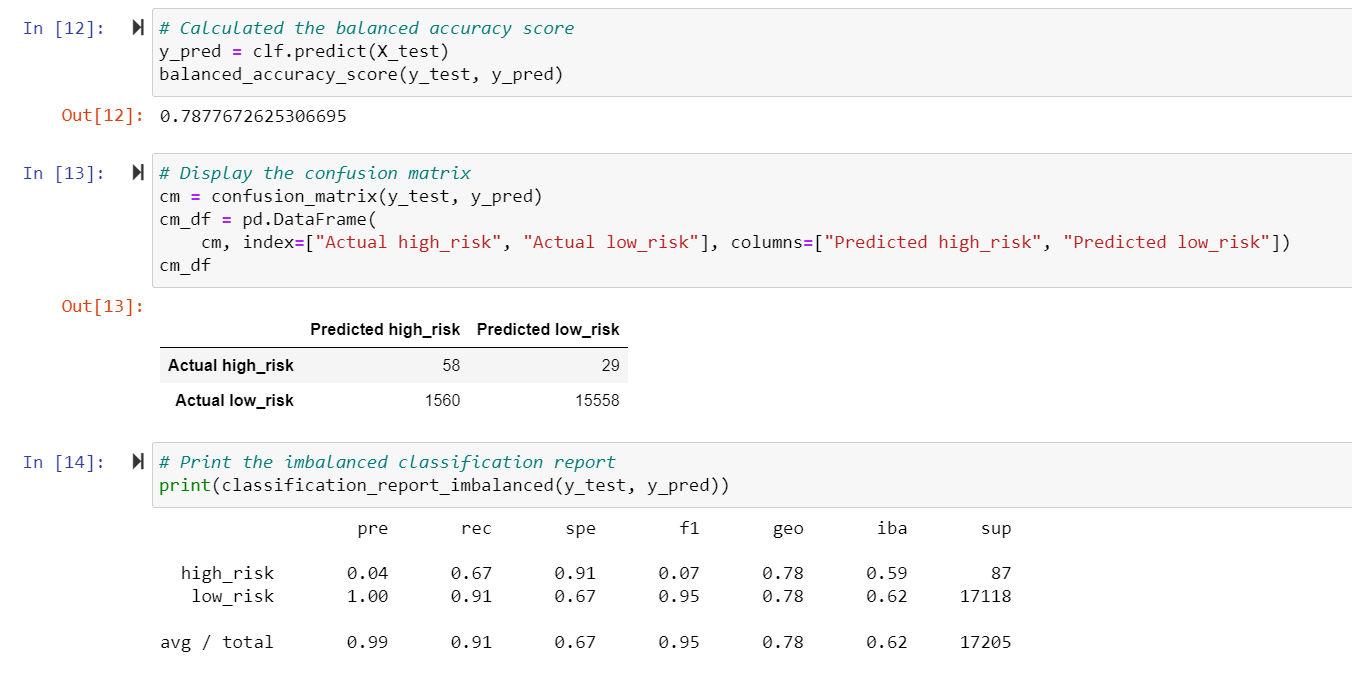
Task: Click the output value 0.7877672625306695
Action: click(253, 116)
